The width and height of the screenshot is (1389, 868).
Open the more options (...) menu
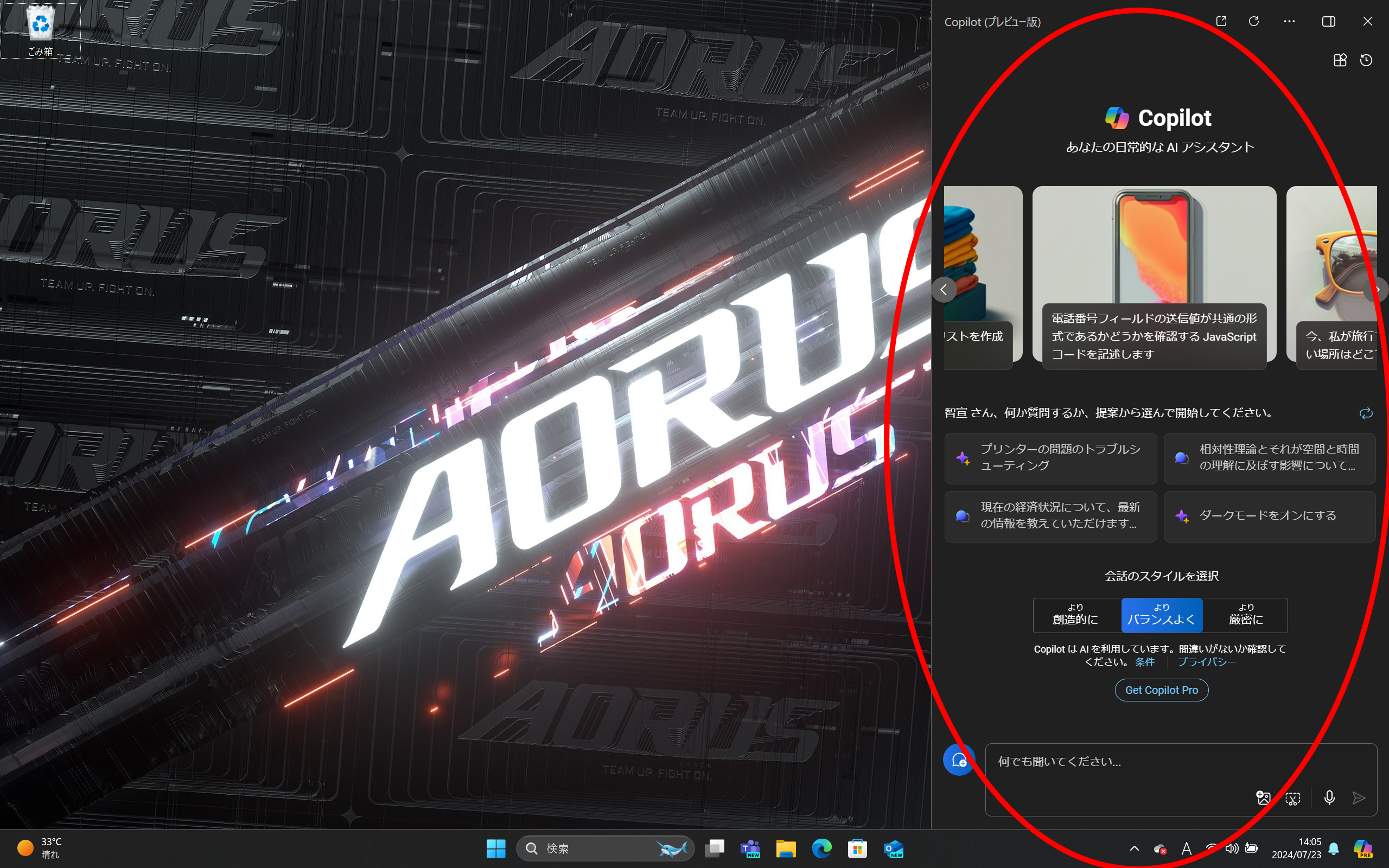1289,21
